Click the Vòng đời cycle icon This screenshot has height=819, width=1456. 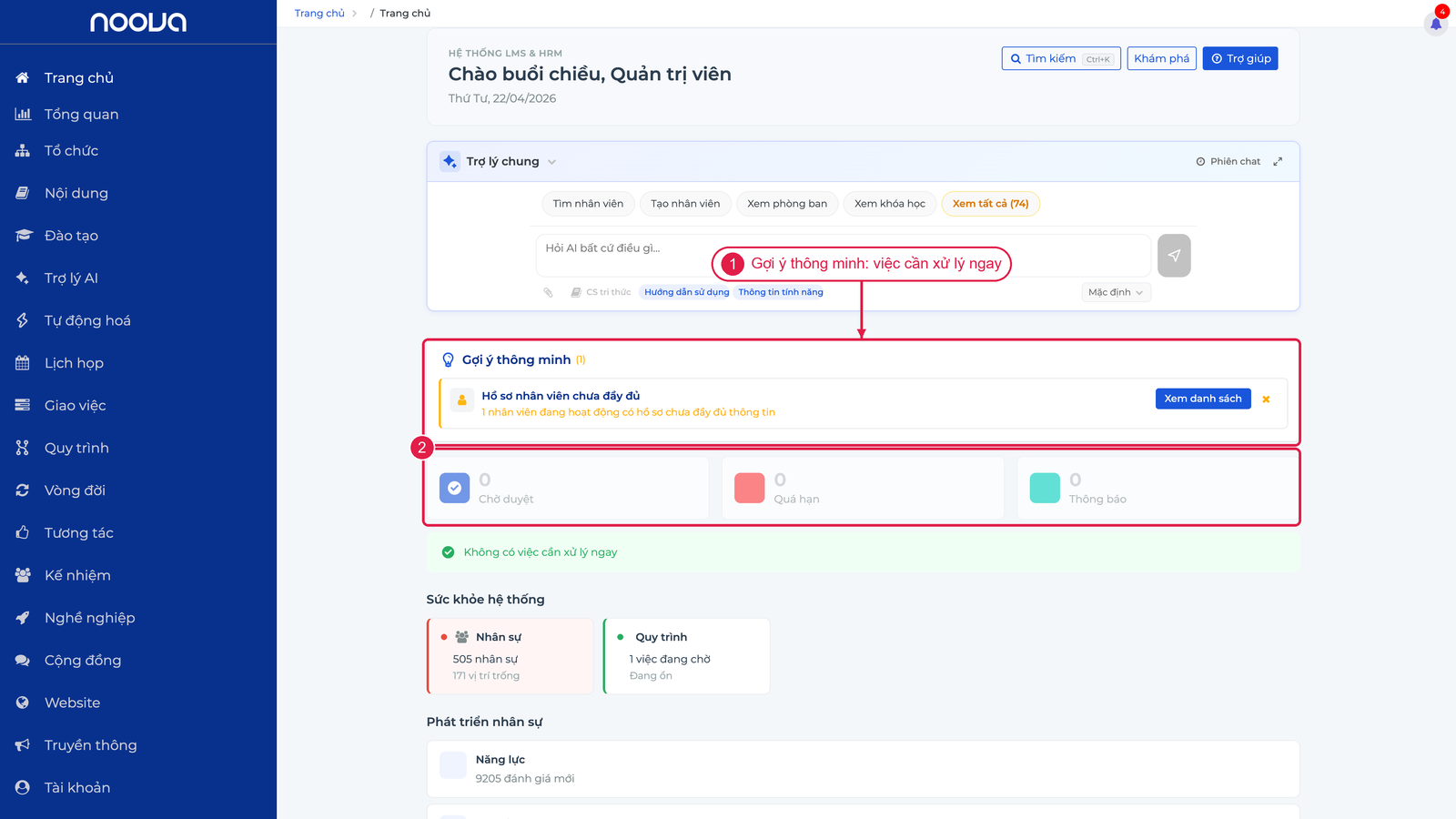23,490
